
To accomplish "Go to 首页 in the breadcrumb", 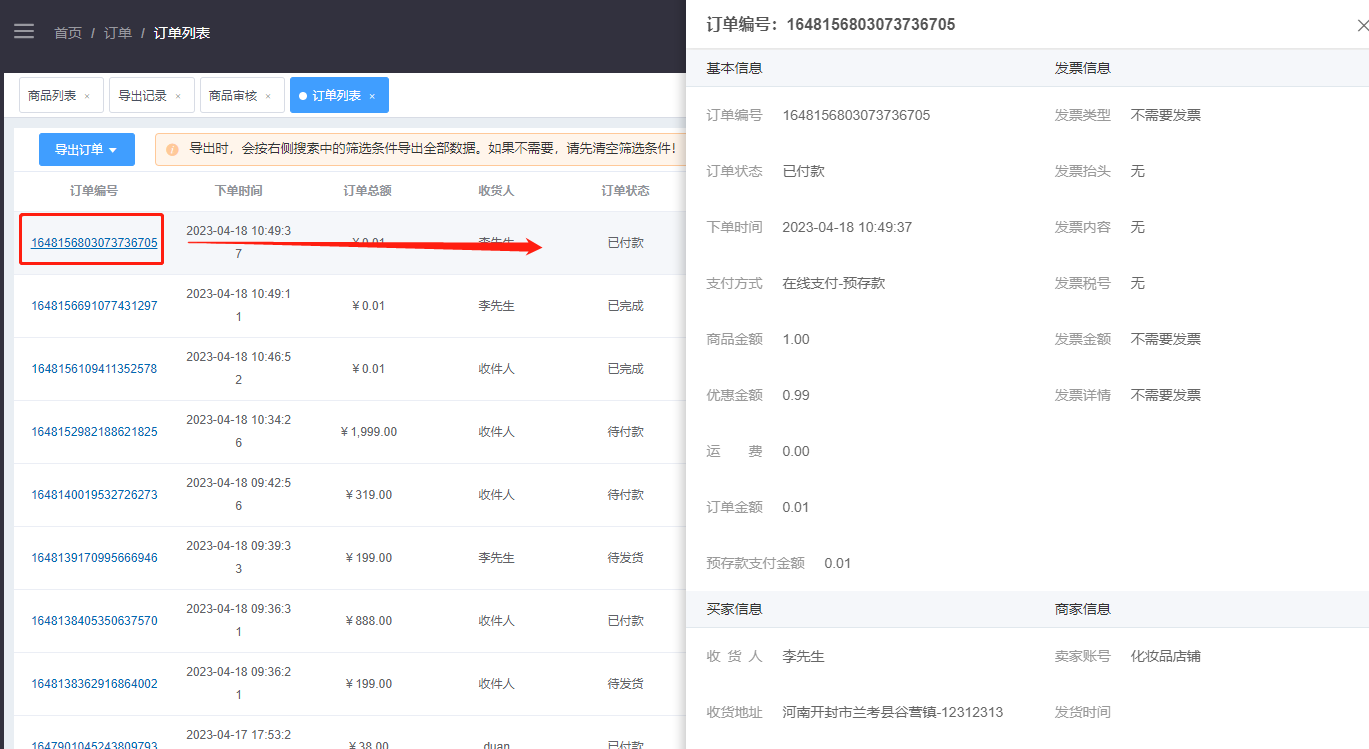I will click(x=68, y=33).
